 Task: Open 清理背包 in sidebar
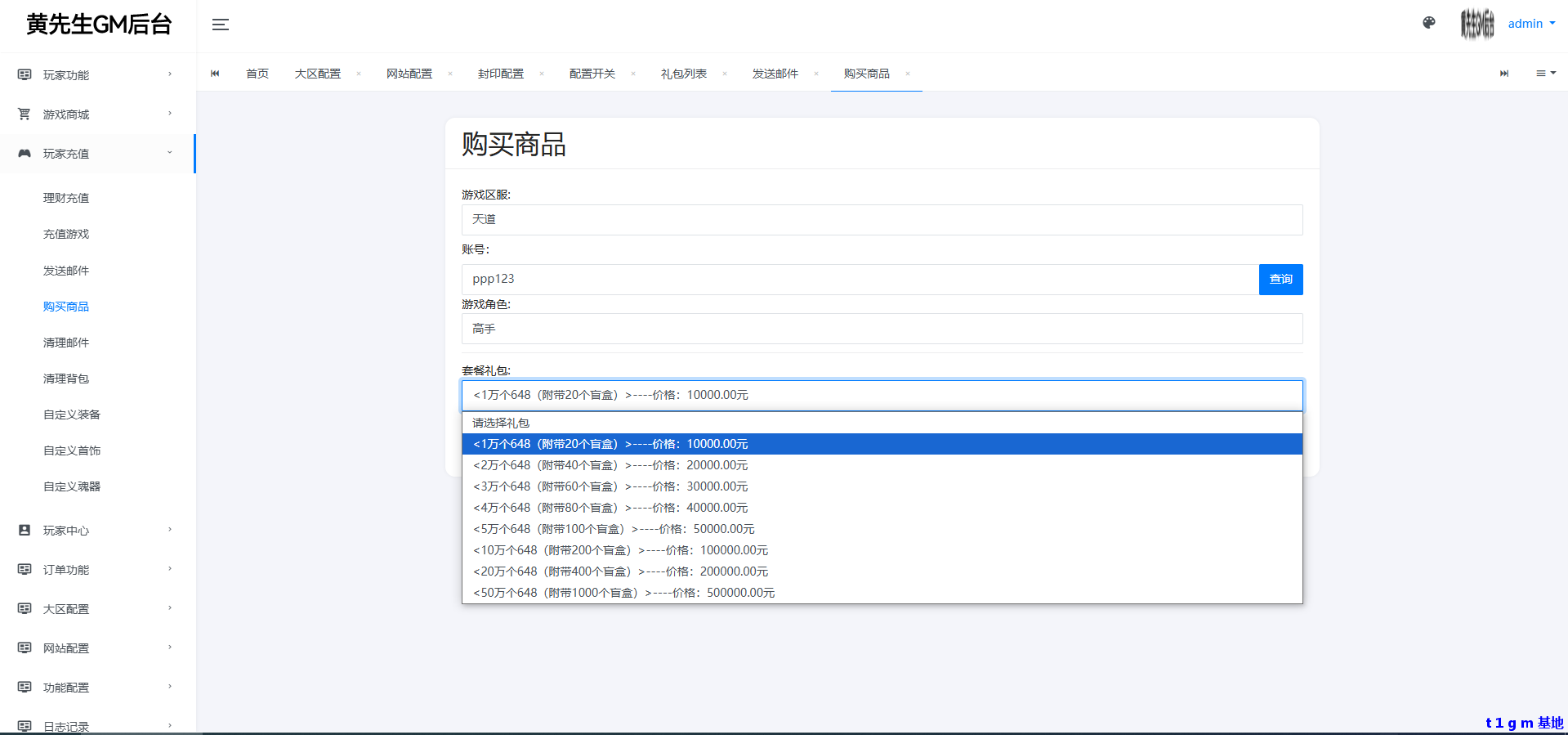point(66,379)
